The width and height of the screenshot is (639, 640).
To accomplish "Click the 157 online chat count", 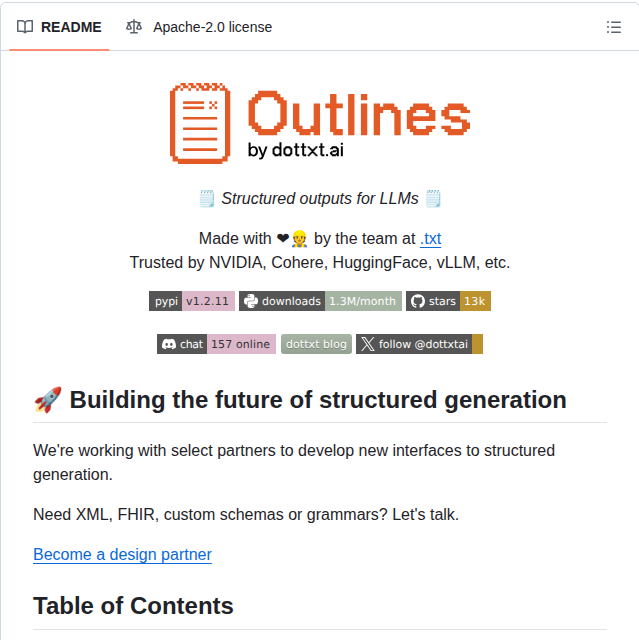I will click(240, 344).
